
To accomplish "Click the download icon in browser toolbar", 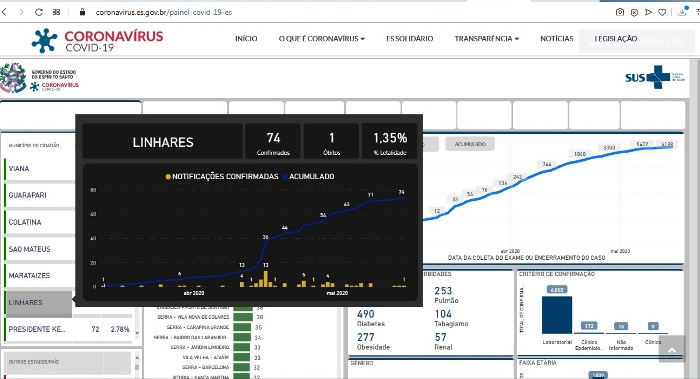I will (x=683, y=12).
